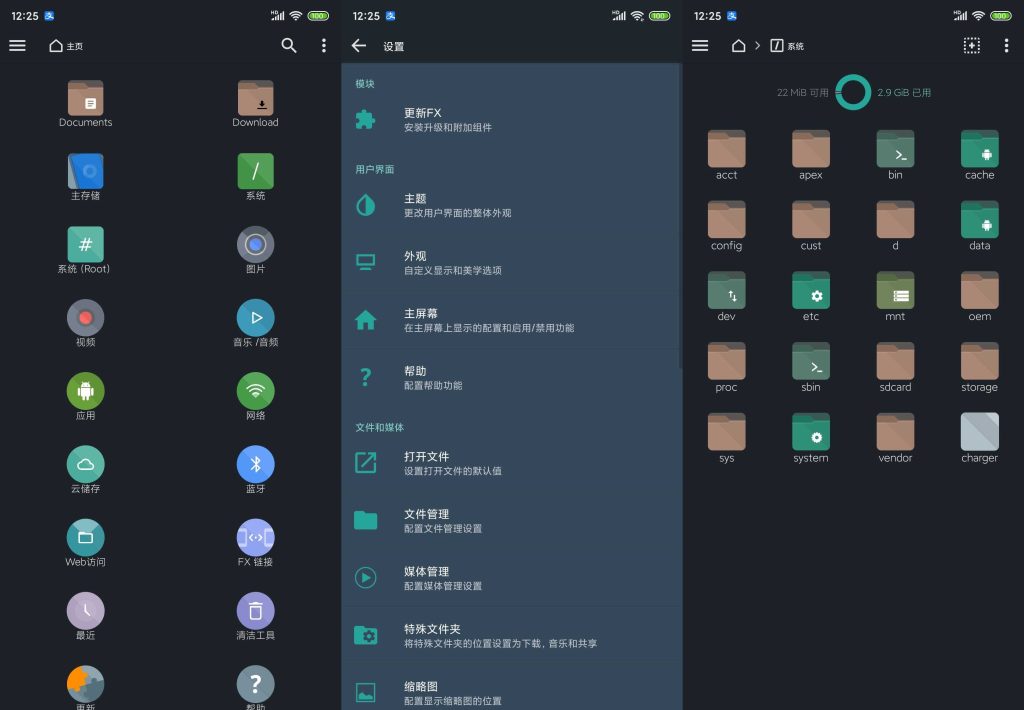Select the 蓝牙 Bluetooth file sharing icon

[255, 463]
